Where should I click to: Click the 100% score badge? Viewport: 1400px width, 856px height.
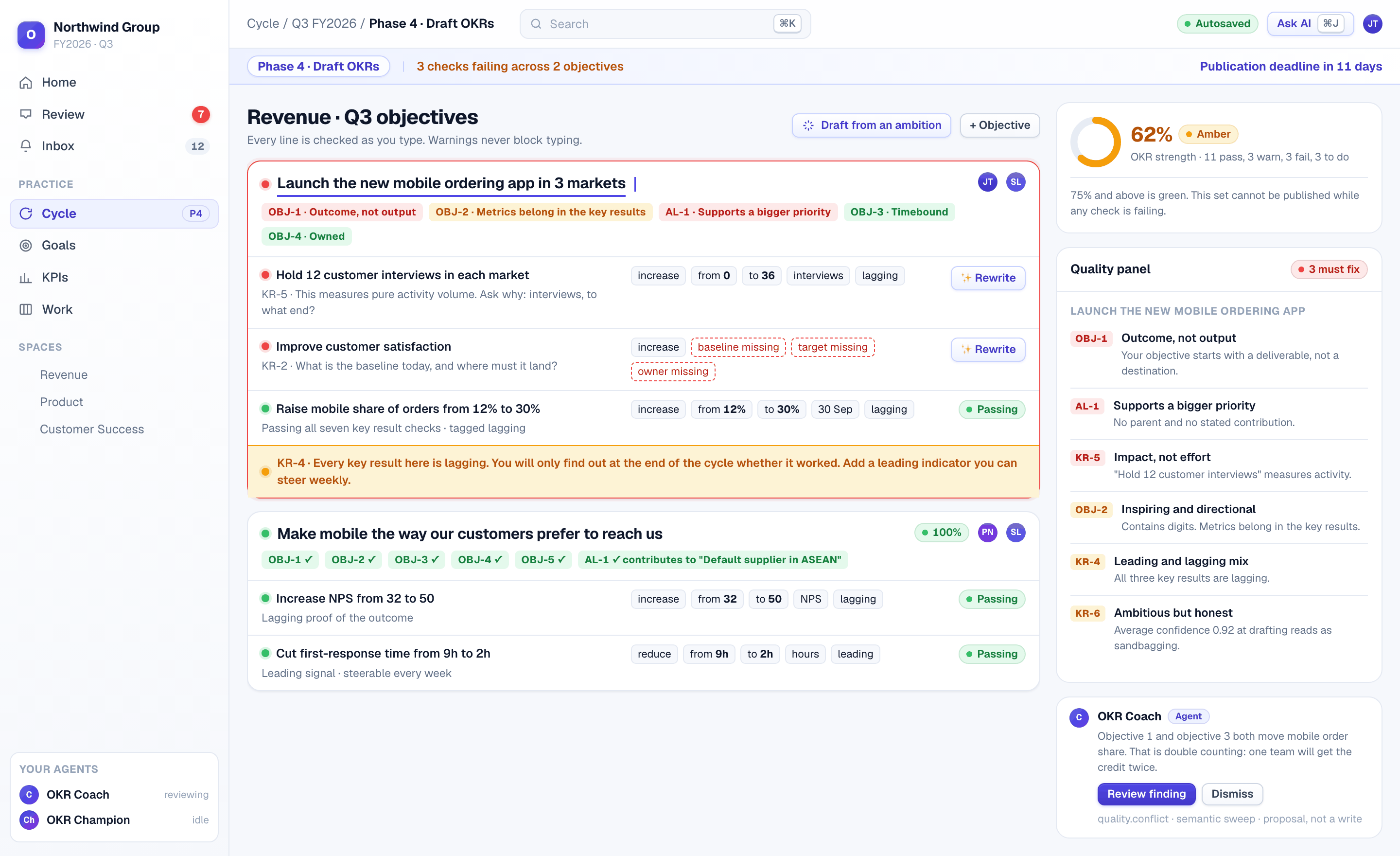(x=941, y=533)
